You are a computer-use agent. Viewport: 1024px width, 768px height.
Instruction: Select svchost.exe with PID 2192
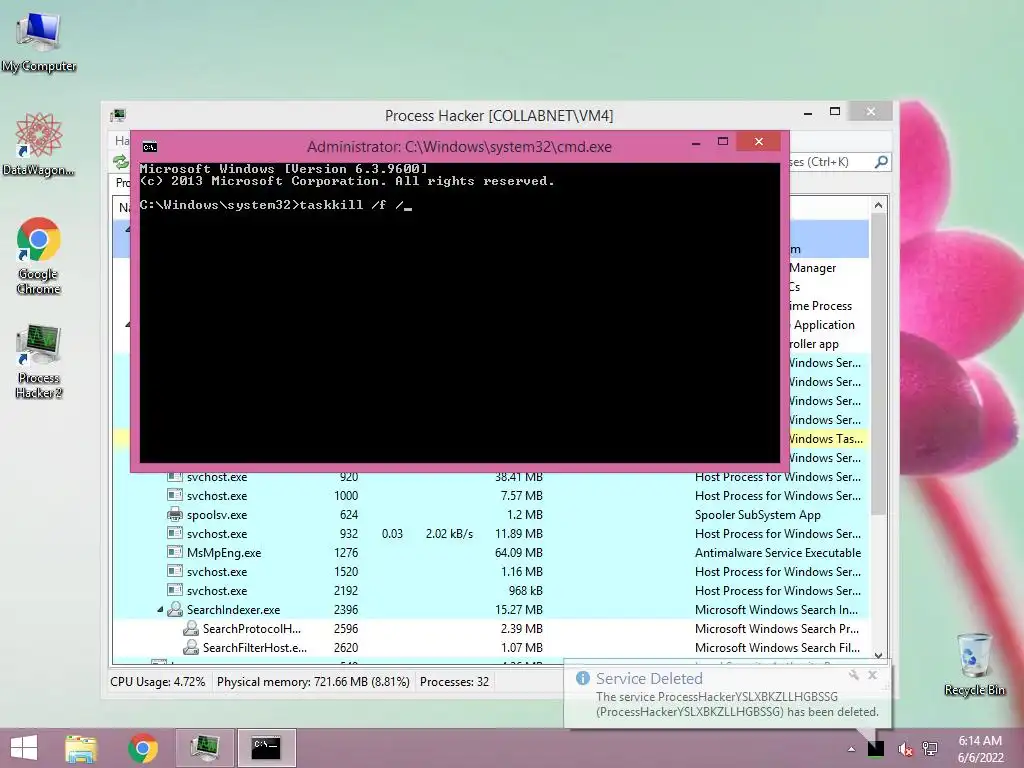pyautogui.click(x=490, y=590)
